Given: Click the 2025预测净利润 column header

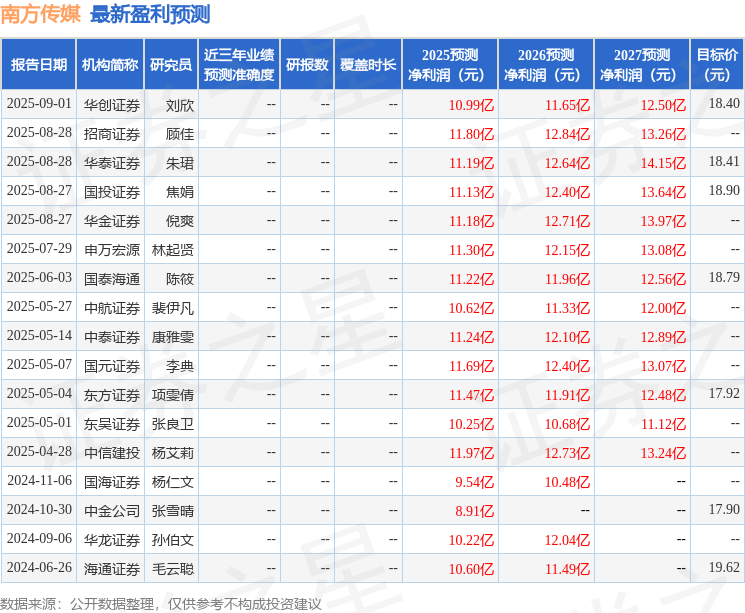Looking at the screenshot, I should tap(450, 64).
